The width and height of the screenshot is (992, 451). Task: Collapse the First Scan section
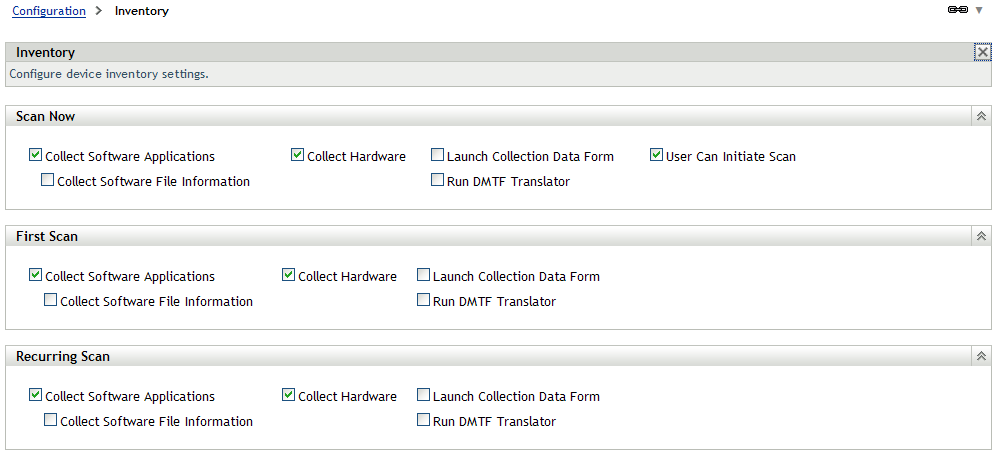[981, 237]
